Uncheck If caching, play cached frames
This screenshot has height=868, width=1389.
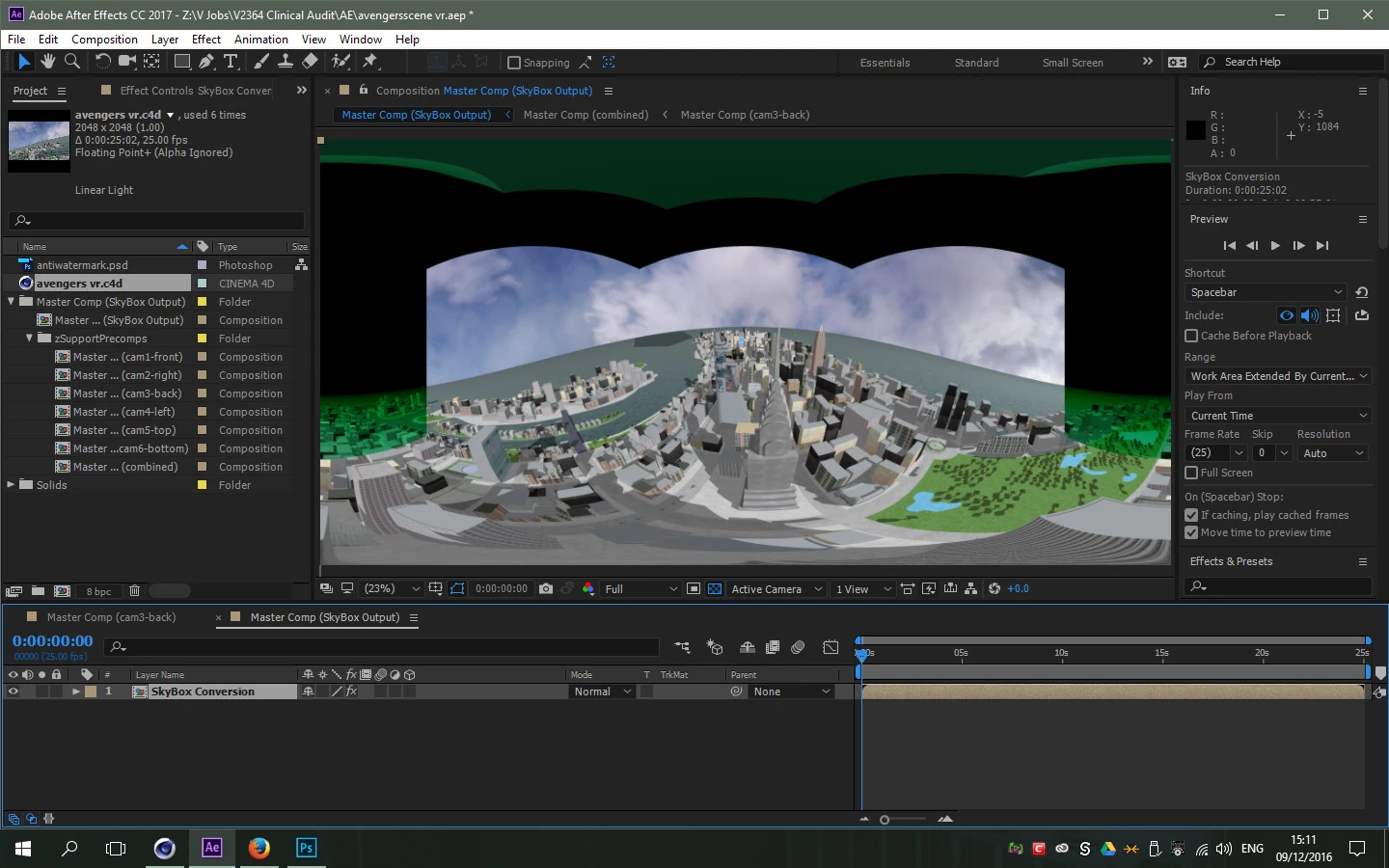click(x=1191, y=515)
